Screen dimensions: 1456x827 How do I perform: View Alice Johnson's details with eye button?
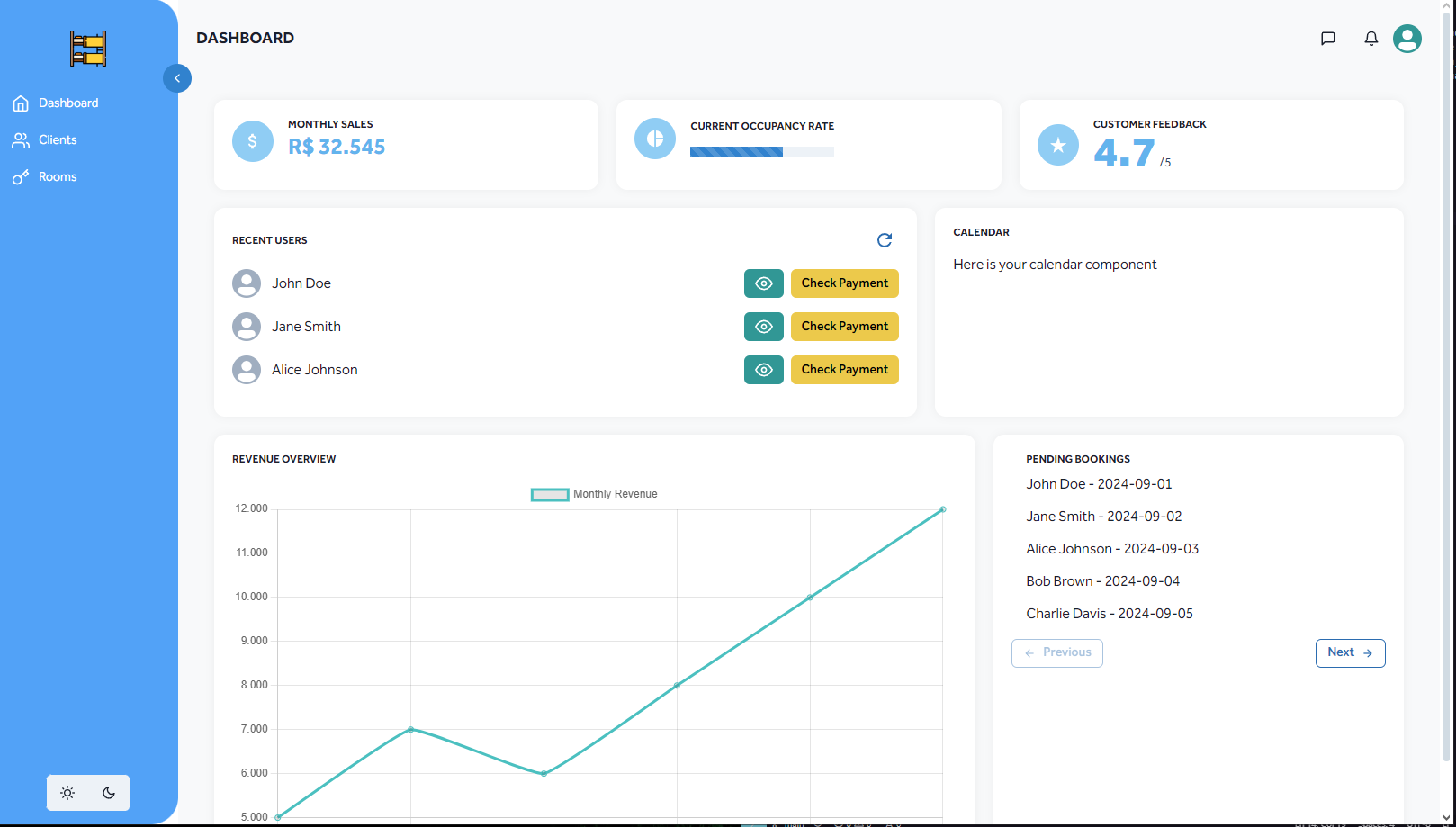tap(764, 370)
